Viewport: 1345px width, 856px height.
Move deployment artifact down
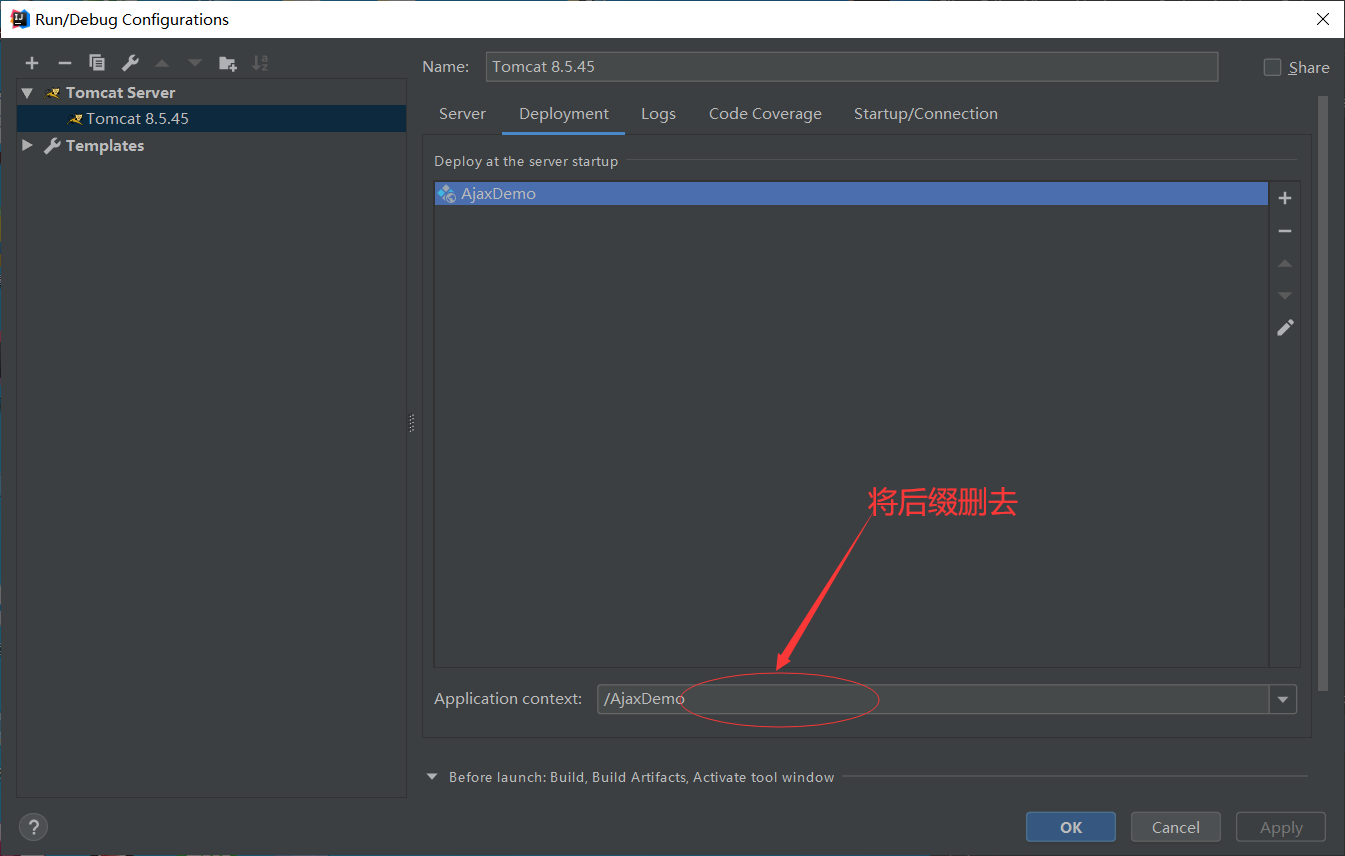tap(1285, 295)
